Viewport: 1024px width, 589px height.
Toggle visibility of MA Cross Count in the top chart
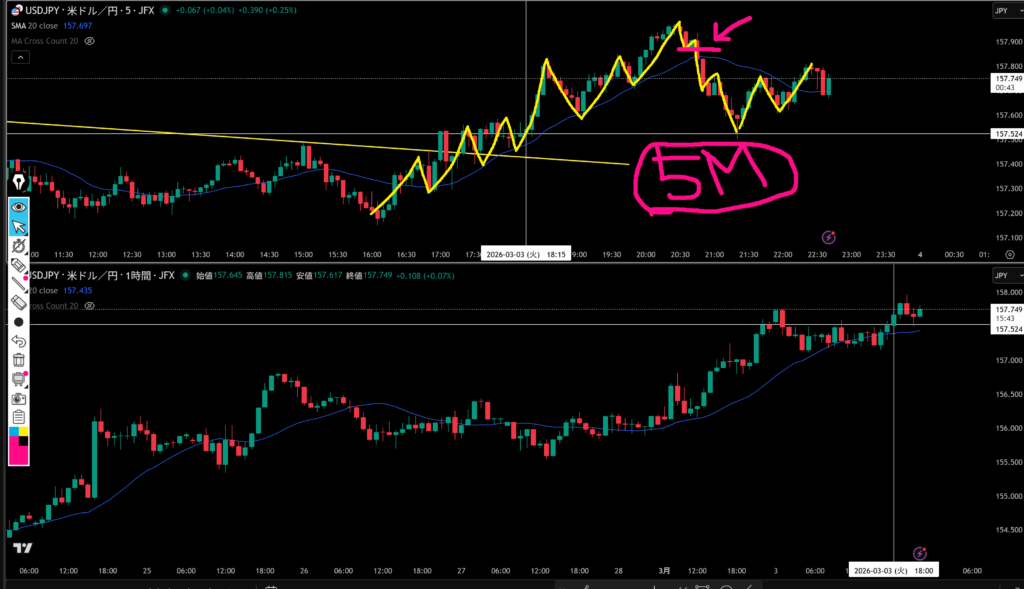(x=90, y=41)
